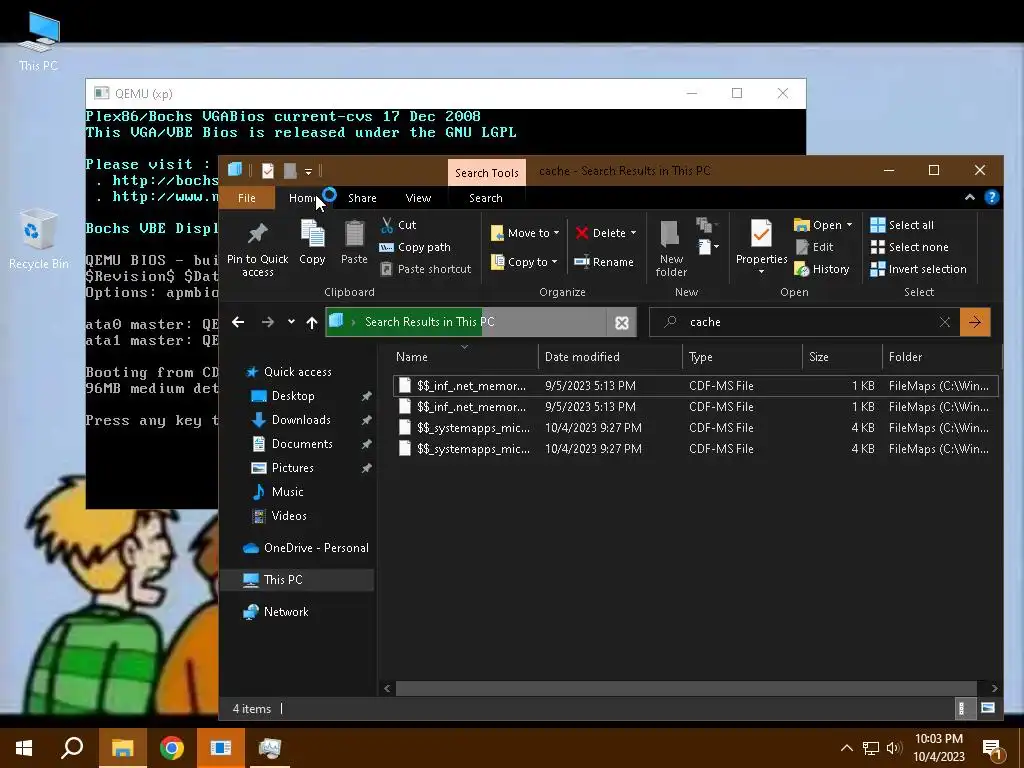Viewport: 1024px width, 768px height.
Task: Open Documents in navigation pane
Action: (x=302, y=444)
